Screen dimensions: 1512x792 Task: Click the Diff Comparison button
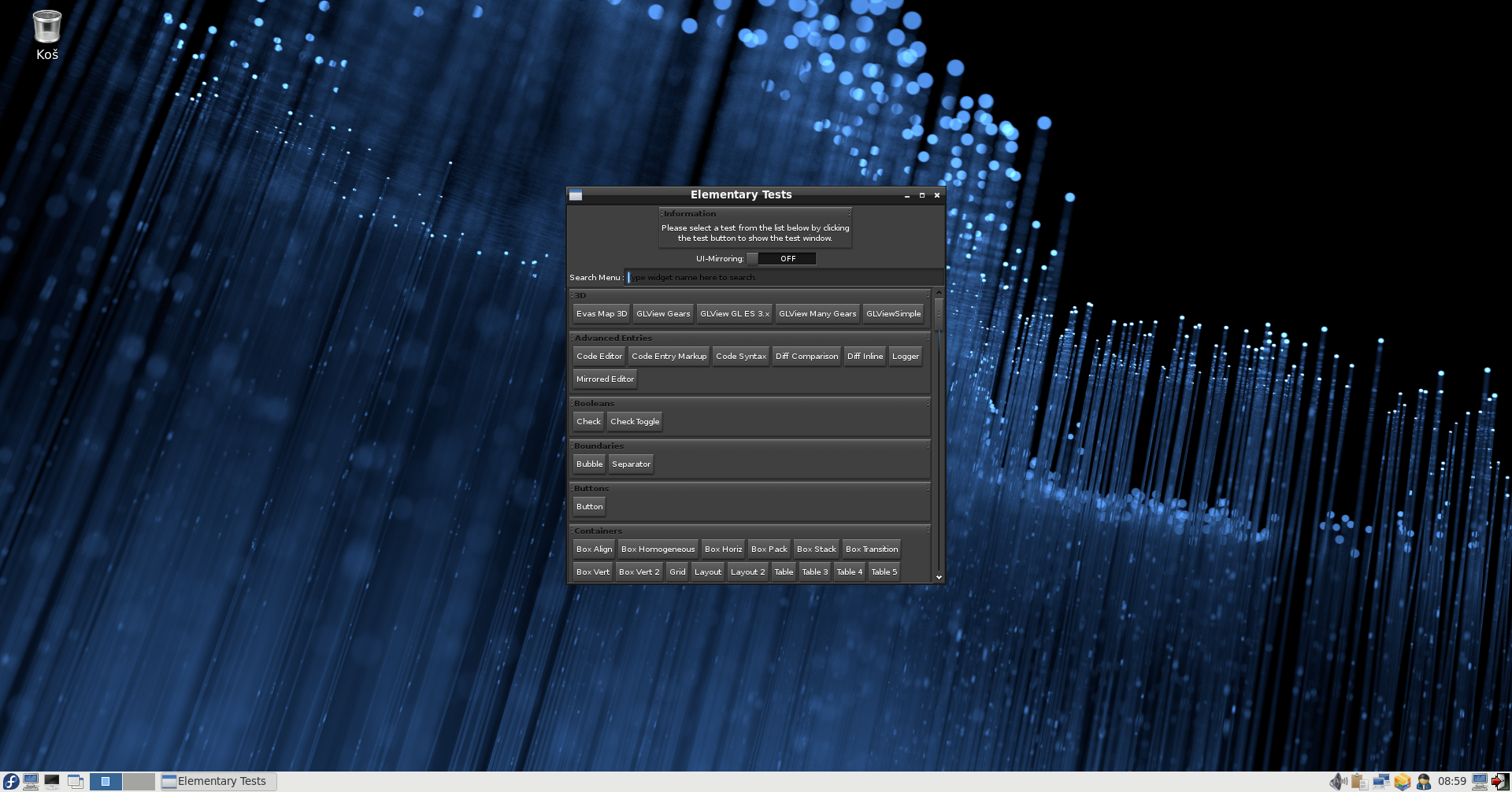click(x=806, y=357)
